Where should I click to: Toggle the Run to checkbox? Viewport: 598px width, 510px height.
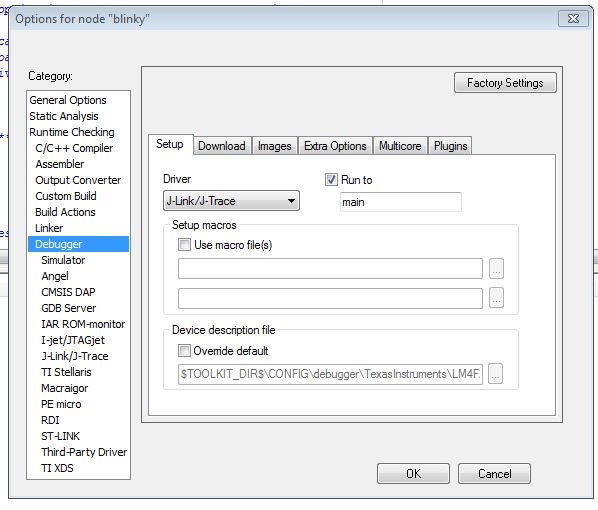click(331, 179)
